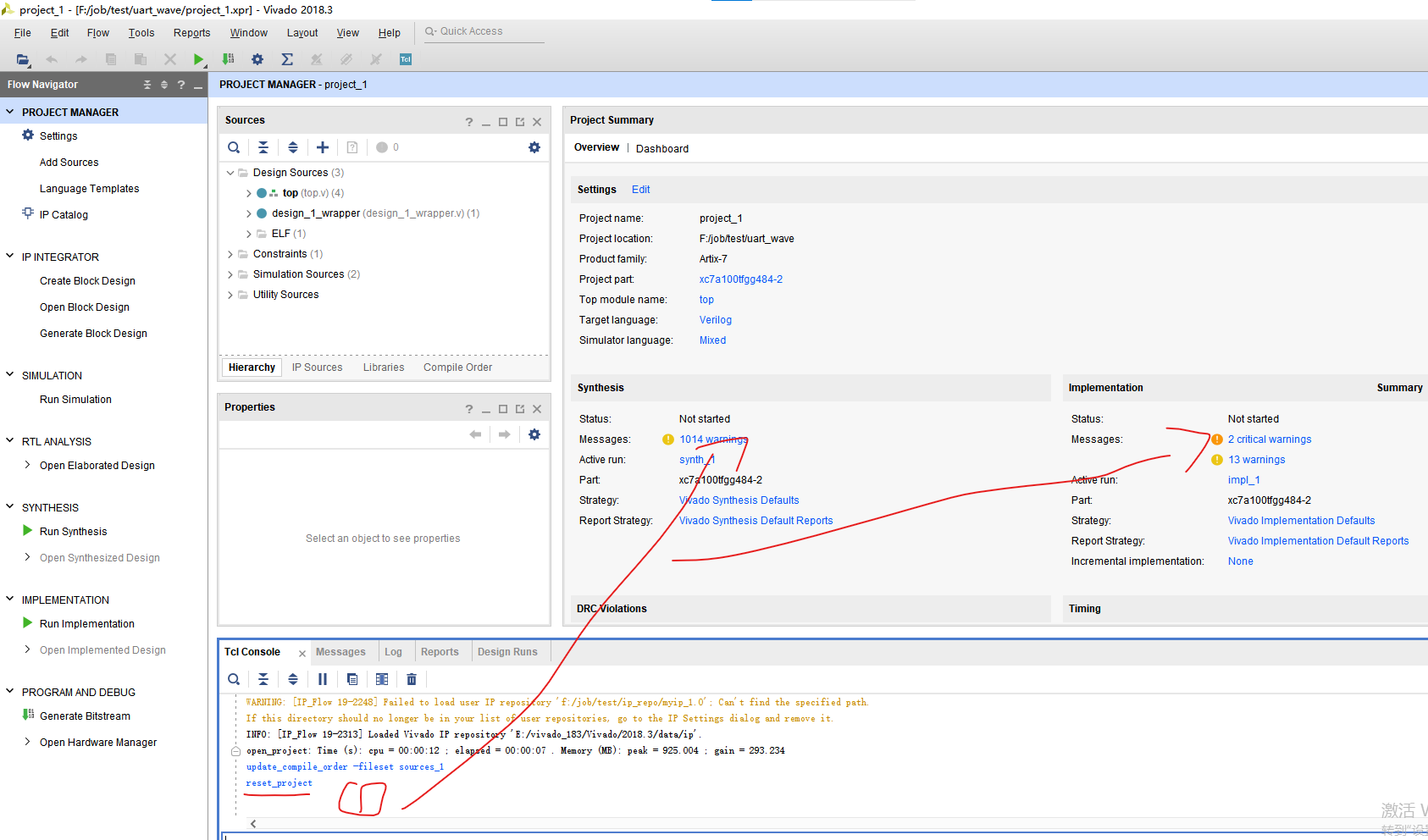Expand all in Sources panel toolbar
The width and height of the screenshot is (1428, 840).
[293, 147]
